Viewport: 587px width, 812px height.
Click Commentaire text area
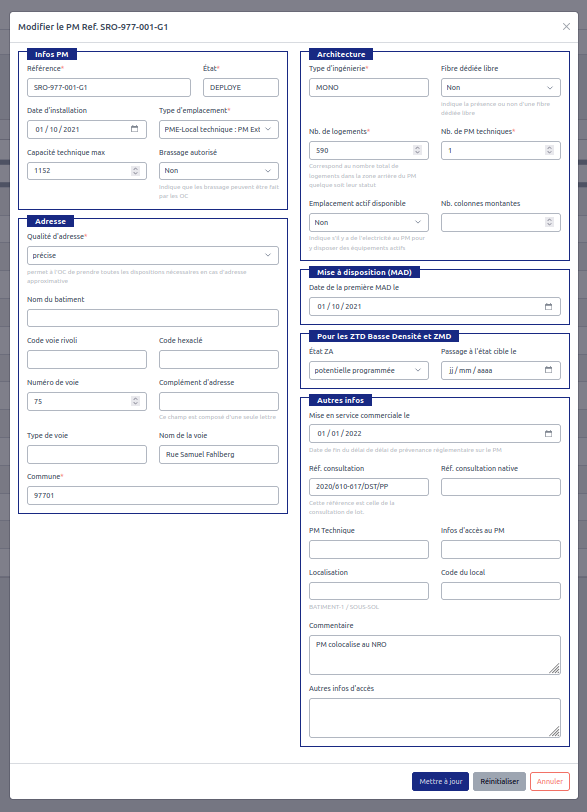435,655
